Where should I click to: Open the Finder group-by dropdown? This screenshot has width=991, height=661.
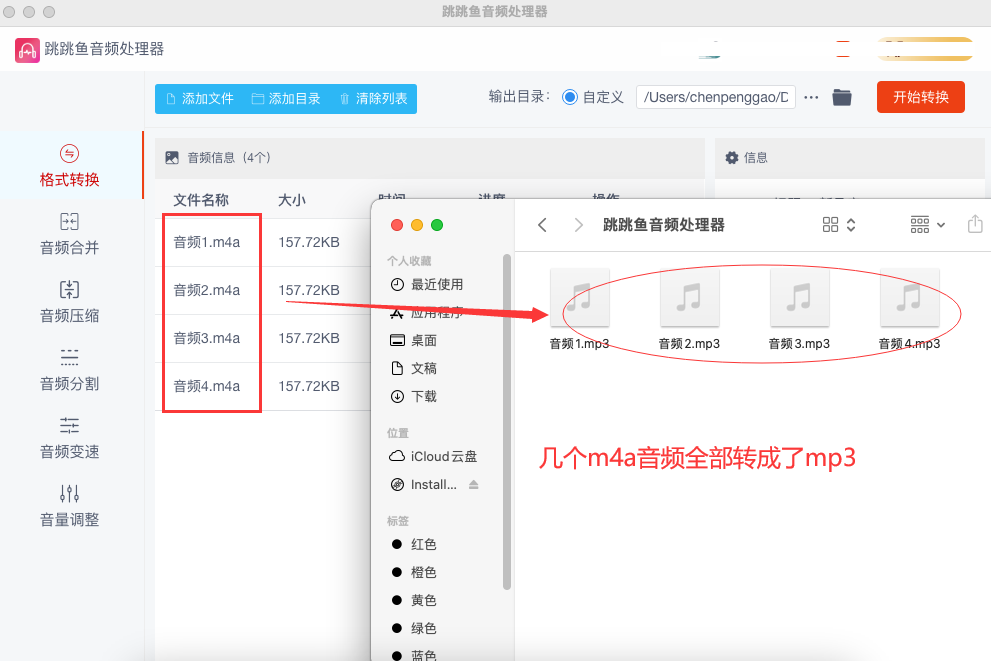click(927, 225)
